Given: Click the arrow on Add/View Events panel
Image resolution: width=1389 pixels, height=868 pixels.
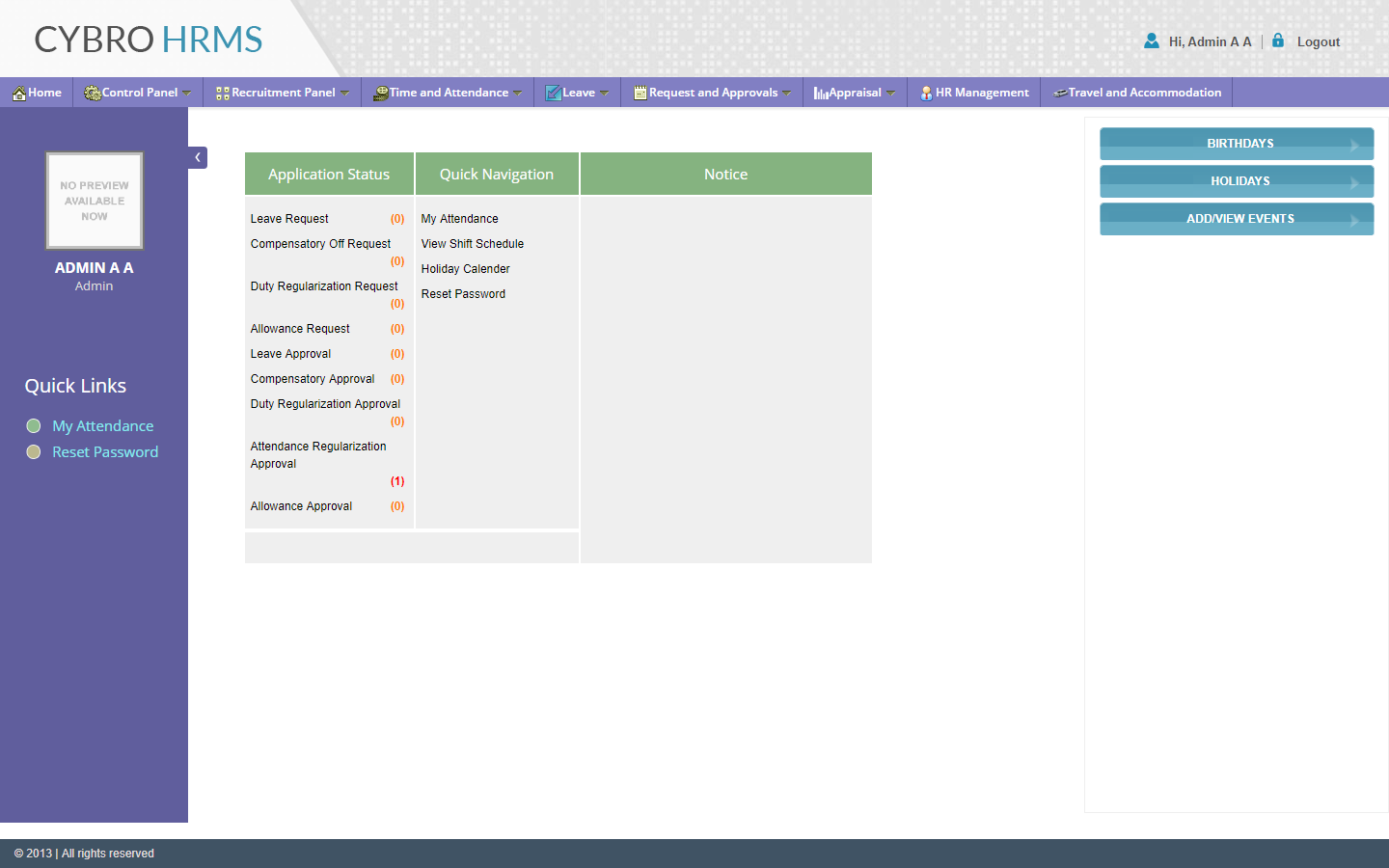Looking at the screenshot, I should 1354,221.
